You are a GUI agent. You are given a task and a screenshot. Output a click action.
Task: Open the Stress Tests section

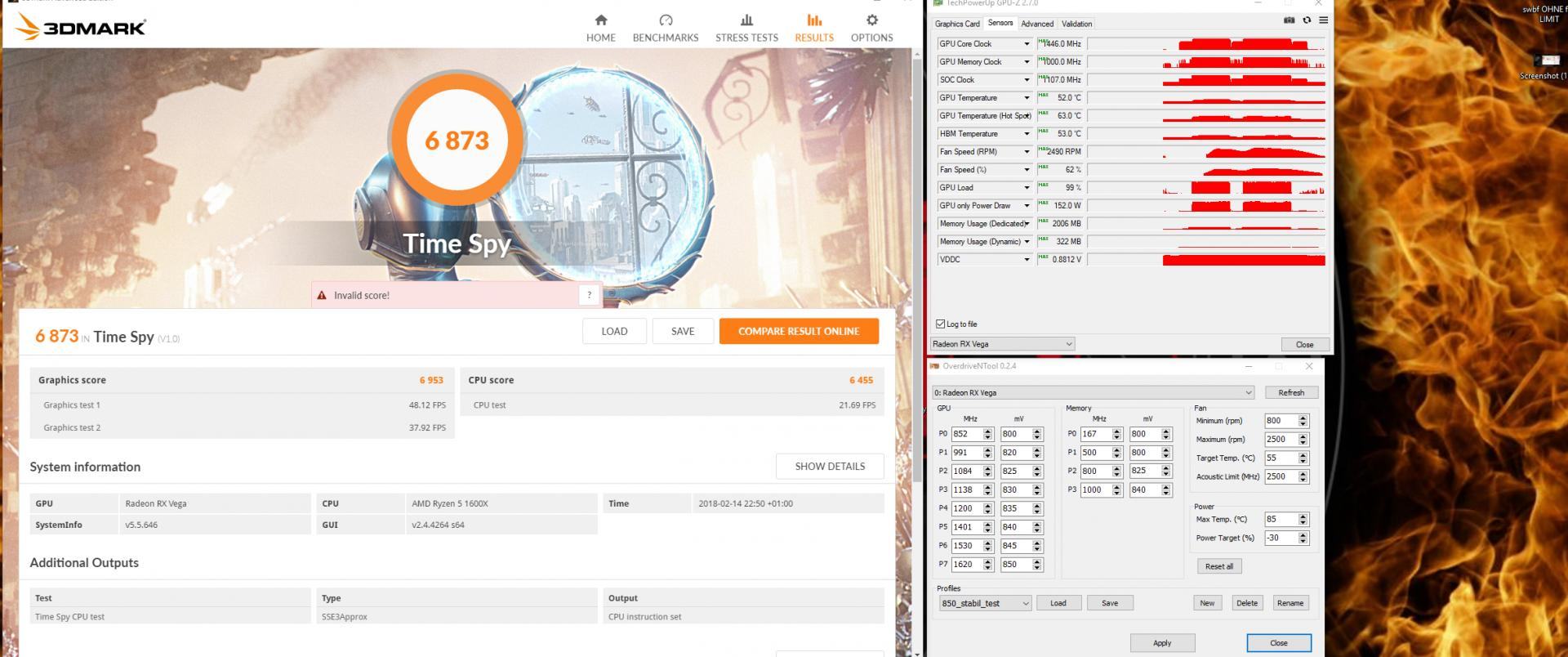[x=746, y=28]
